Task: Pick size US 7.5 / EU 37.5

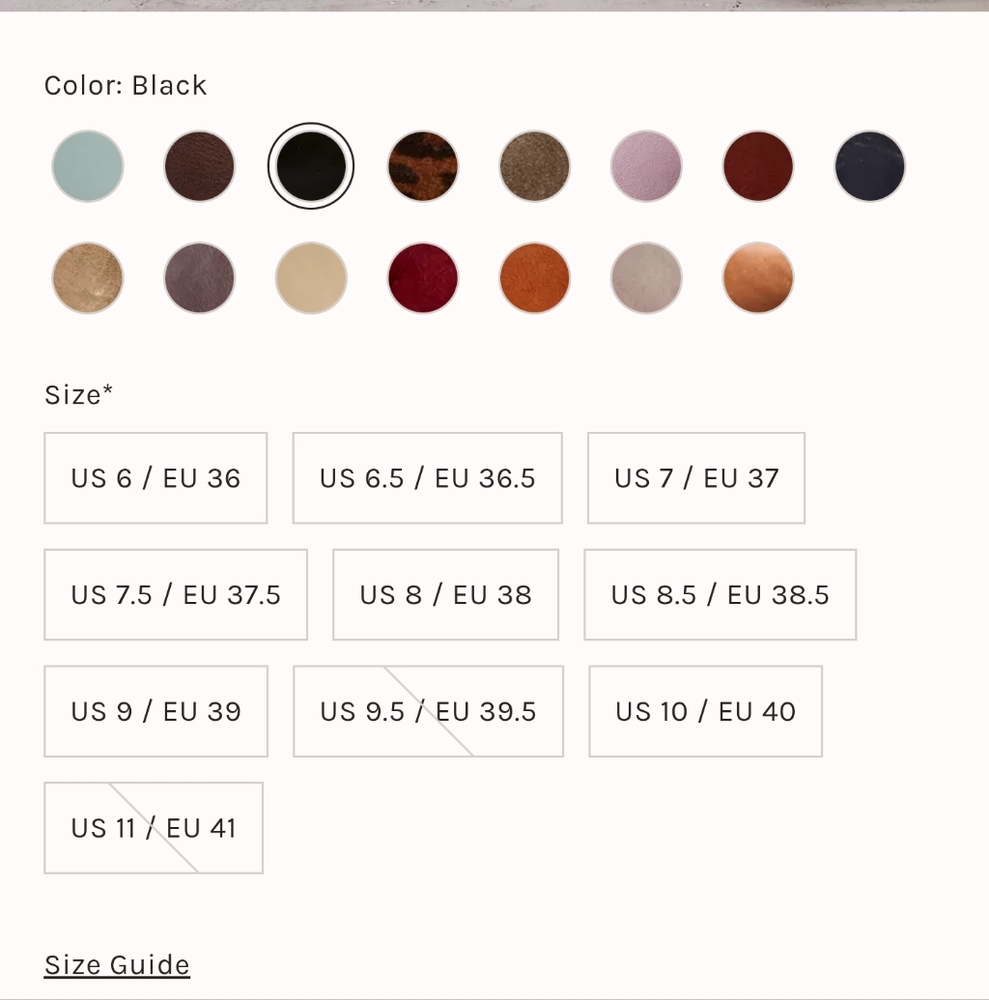Action: [176, 595]
